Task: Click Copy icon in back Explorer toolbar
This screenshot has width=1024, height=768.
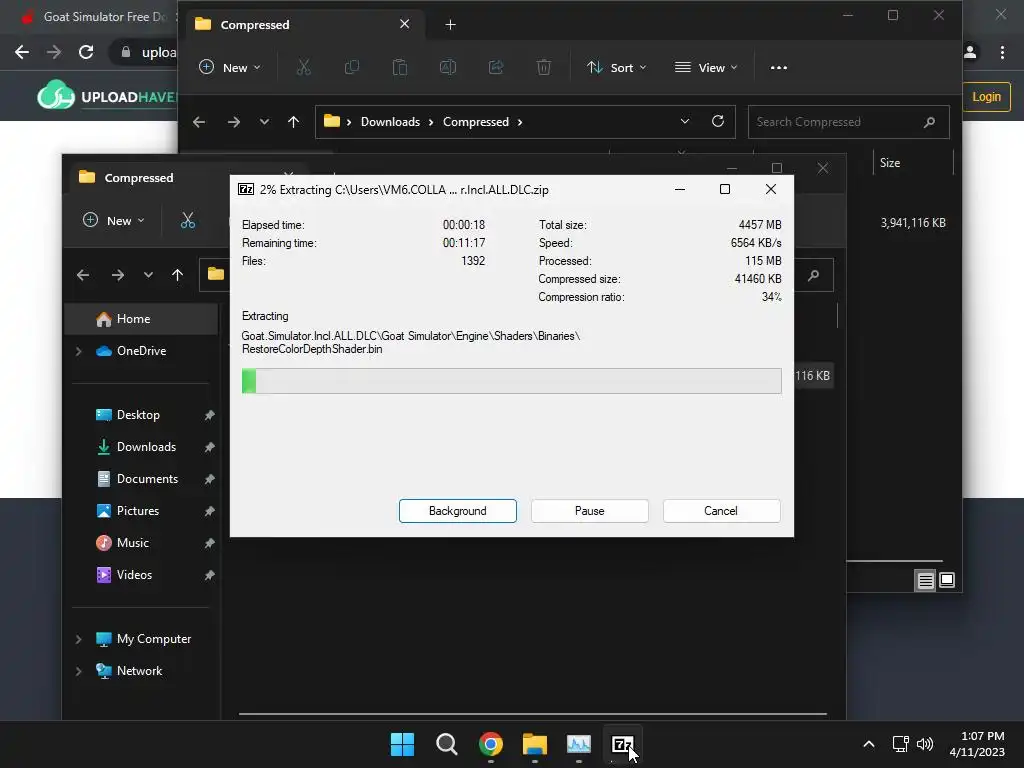Action: click(351, 67)
